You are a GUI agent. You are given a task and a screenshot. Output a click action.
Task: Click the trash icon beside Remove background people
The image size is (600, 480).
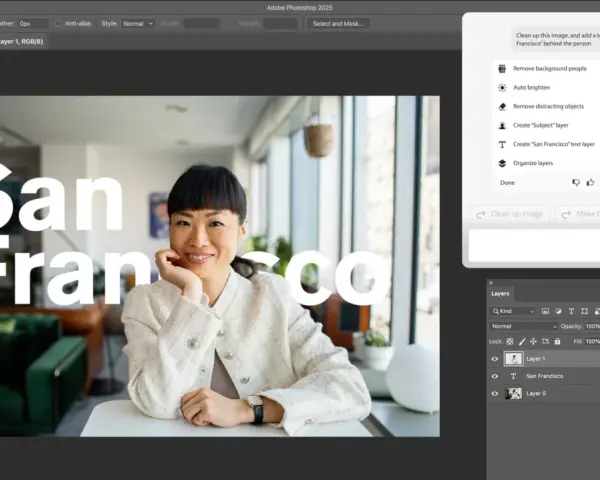502,69
